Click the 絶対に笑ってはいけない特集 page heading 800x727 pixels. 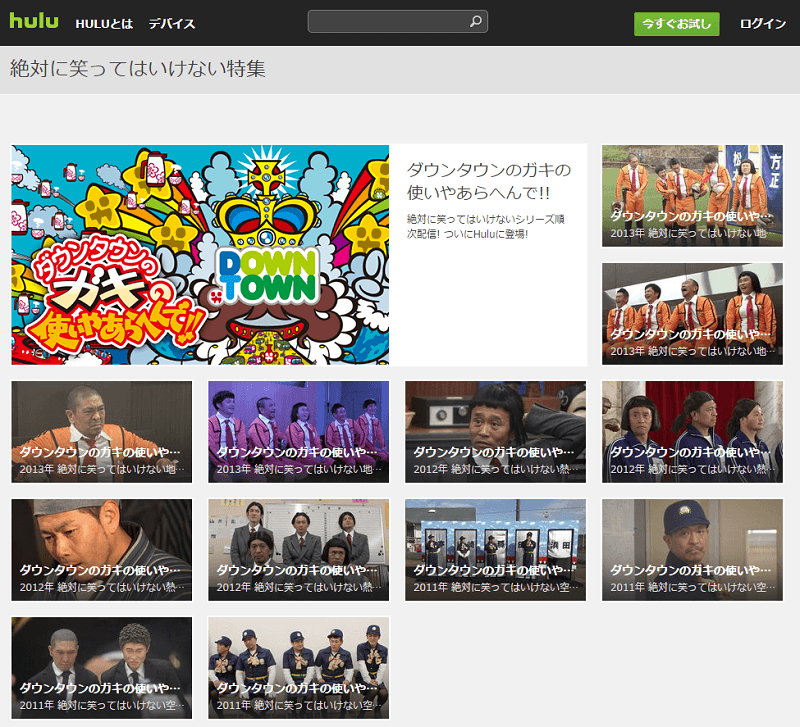tap(138, 69)
